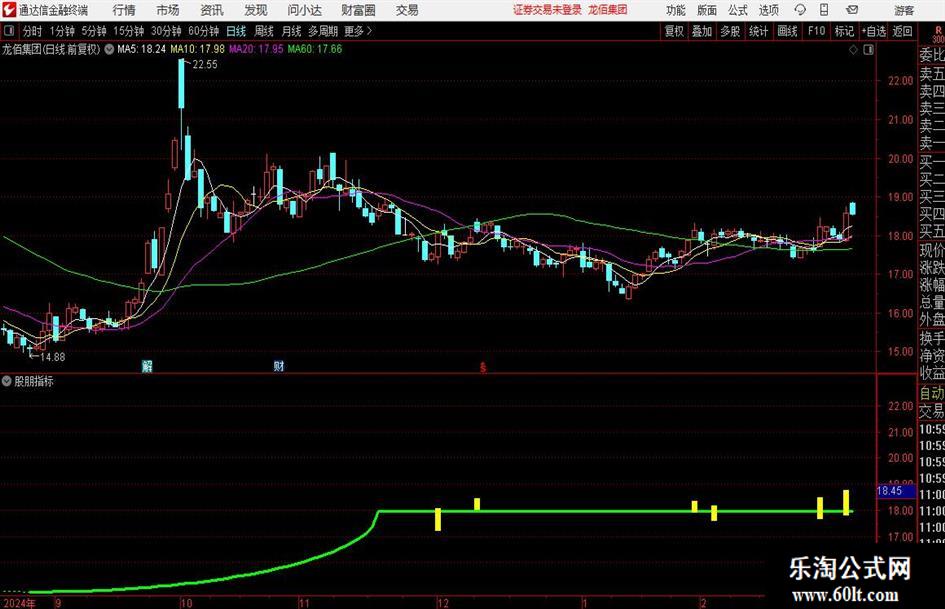The image size is (945, 609).
Task: Click the R 300 badge at top right
Action: click(938, 34)
